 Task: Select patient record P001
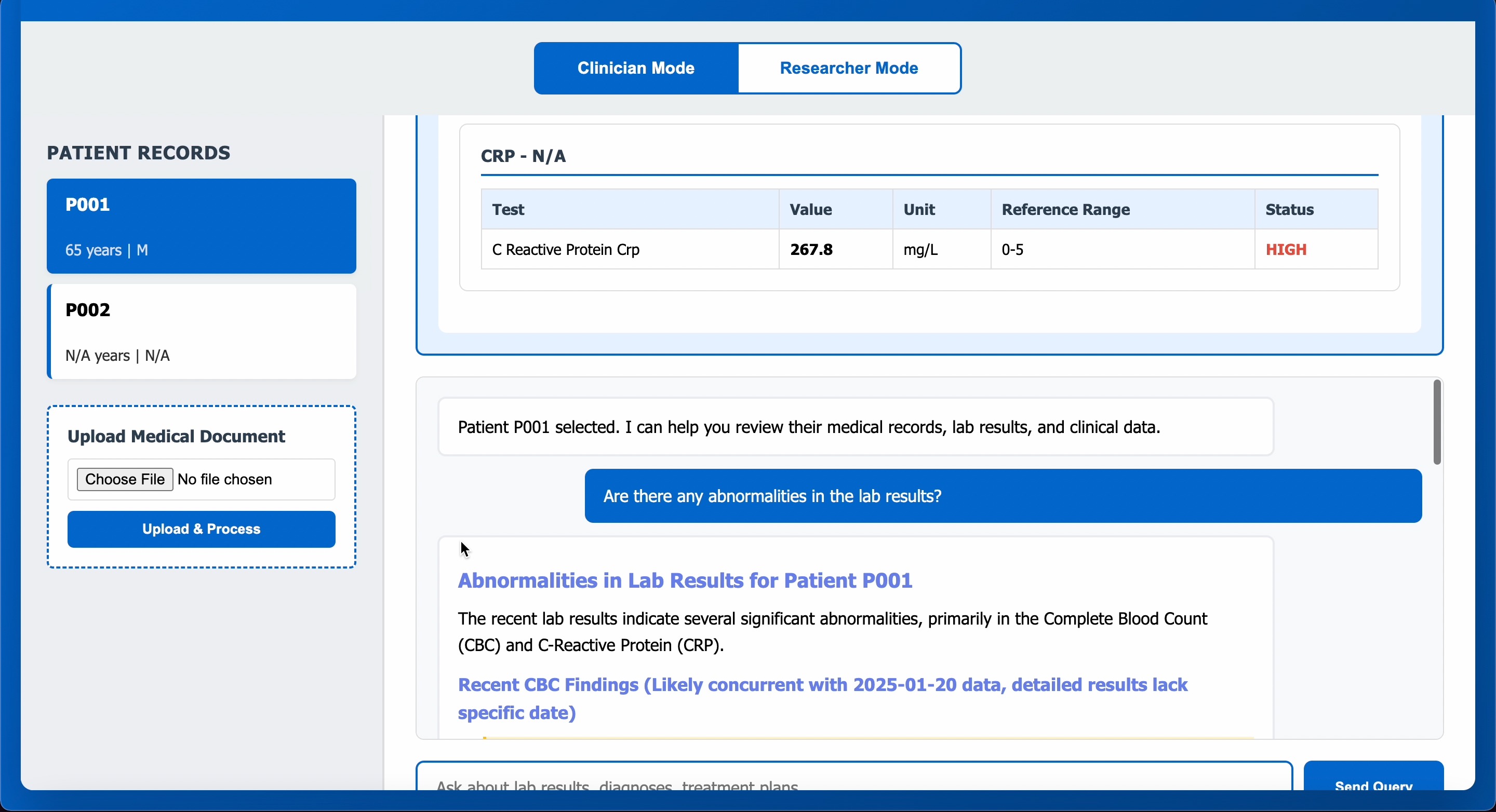[201, 226]
